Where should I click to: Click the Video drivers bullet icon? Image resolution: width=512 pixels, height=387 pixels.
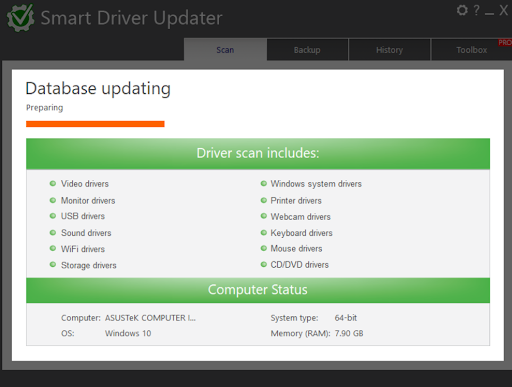click(x=53, y=183)
